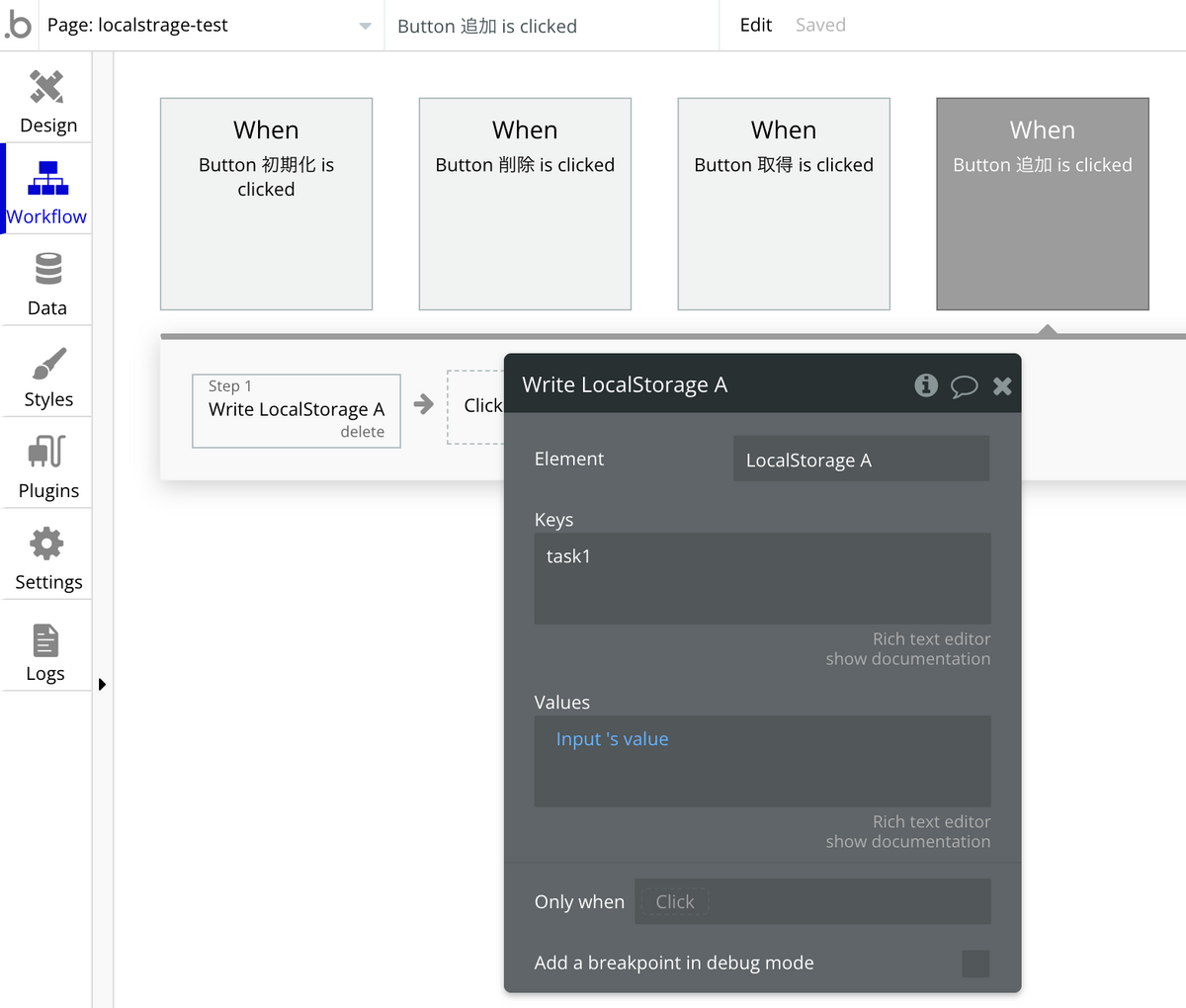Click the info icon in Write LocalStorage A panel
This screenshot has height=1008, width=1186.
tap(926, 385)
